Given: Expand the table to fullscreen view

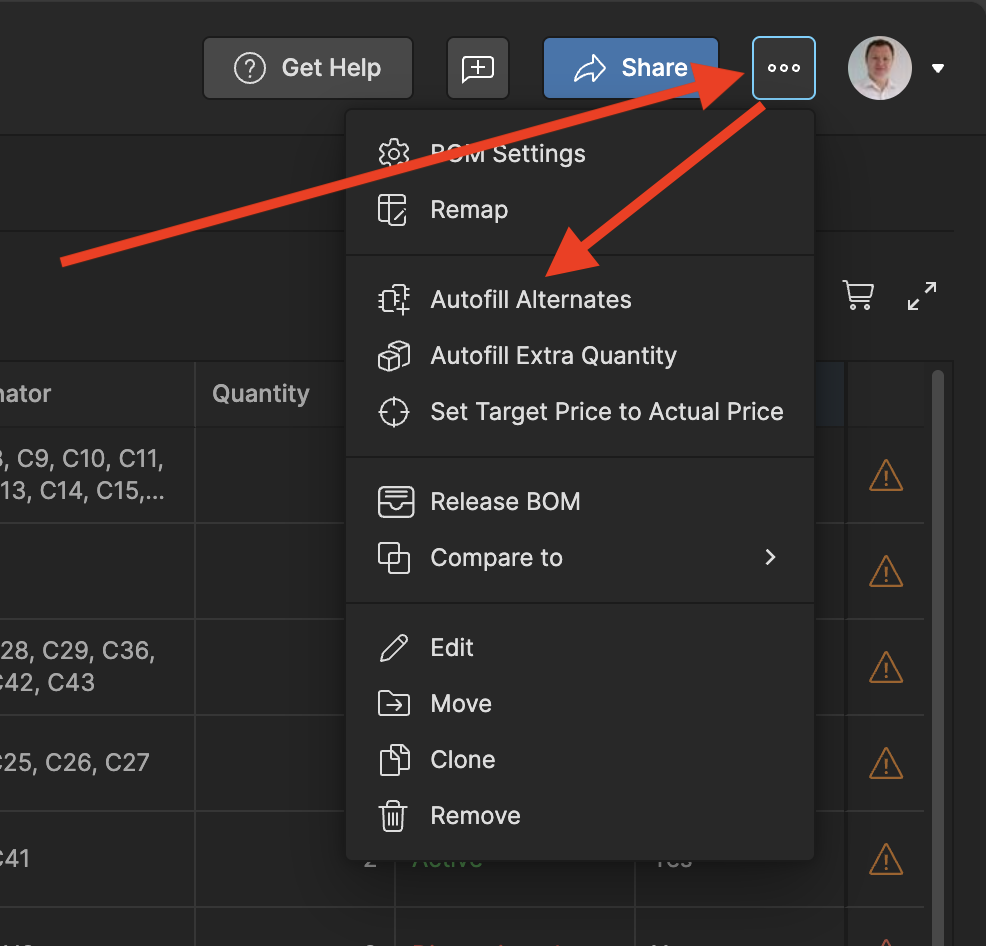Looking at the screenshot, I should tap(921, 295).
